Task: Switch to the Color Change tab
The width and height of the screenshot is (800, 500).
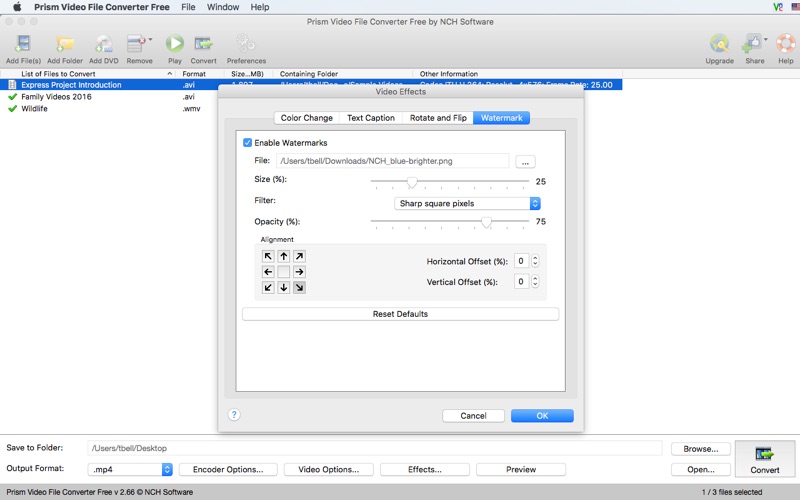Action: pos(306,118)
